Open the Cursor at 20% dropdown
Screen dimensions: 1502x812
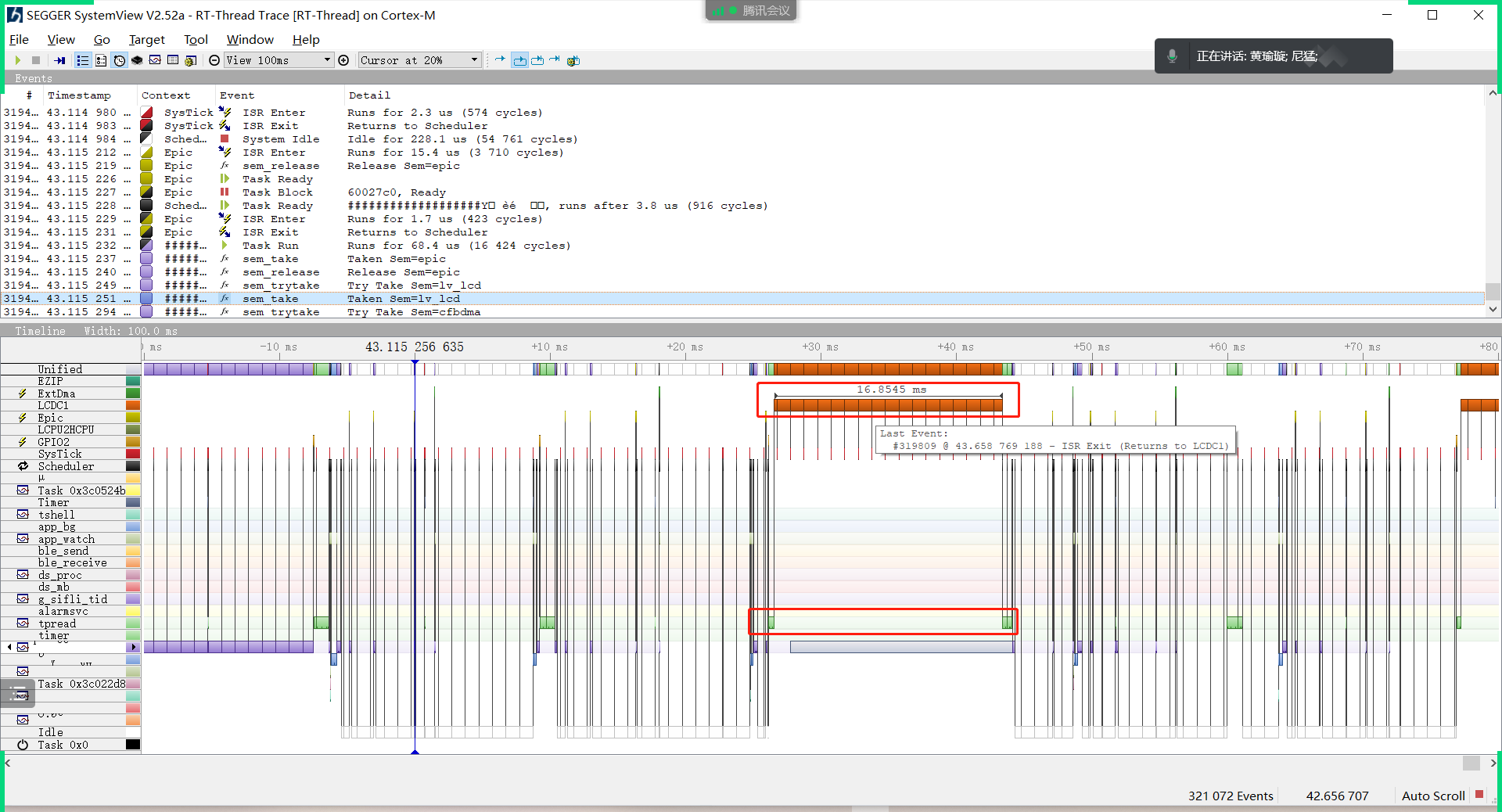pos(419,60)
